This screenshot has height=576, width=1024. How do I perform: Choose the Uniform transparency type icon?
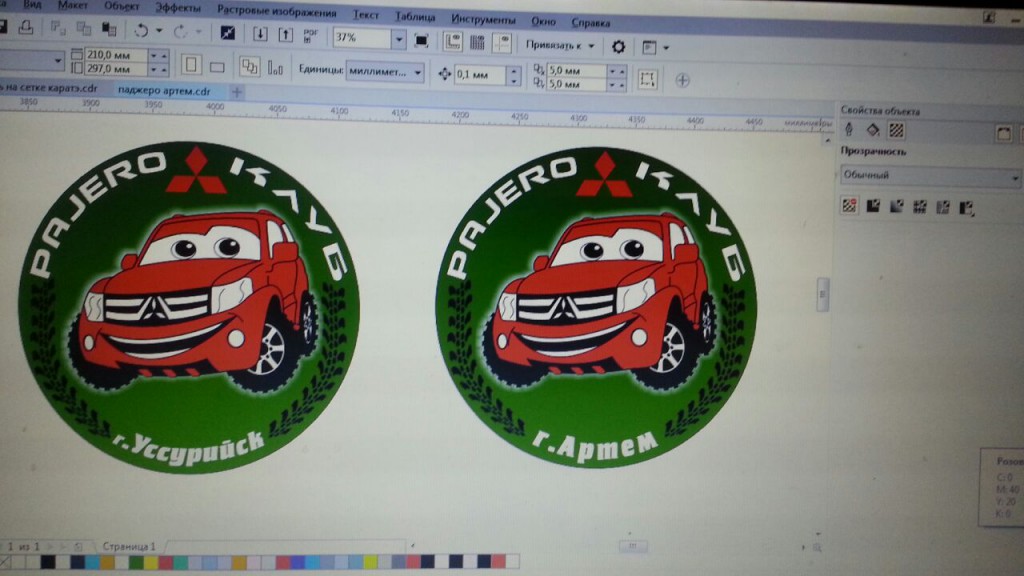(872, 207)
